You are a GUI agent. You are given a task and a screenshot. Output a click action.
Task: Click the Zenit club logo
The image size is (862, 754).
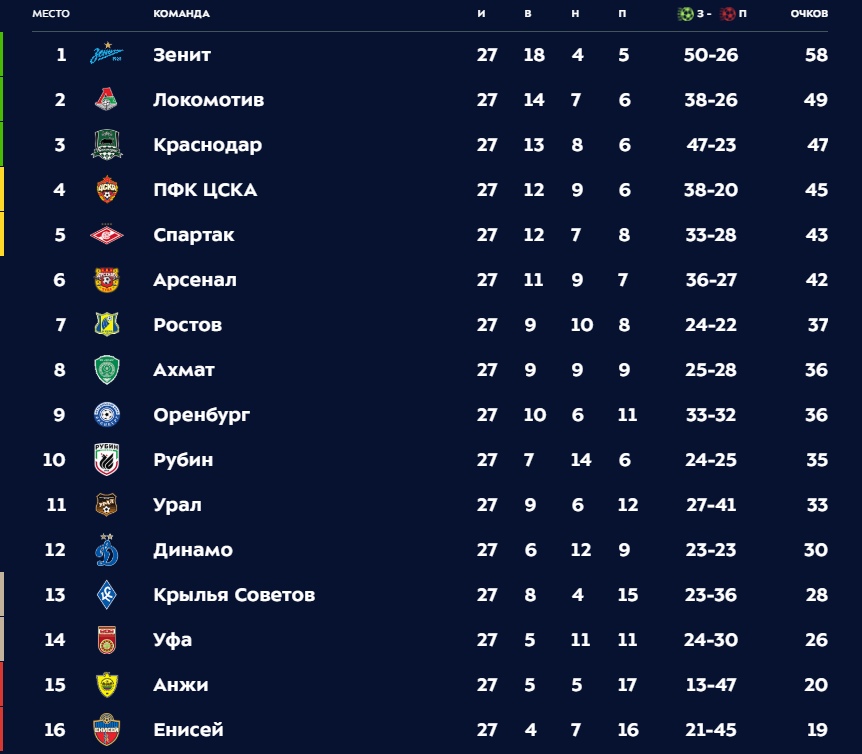pyautogui.click(x=107, y=54)
